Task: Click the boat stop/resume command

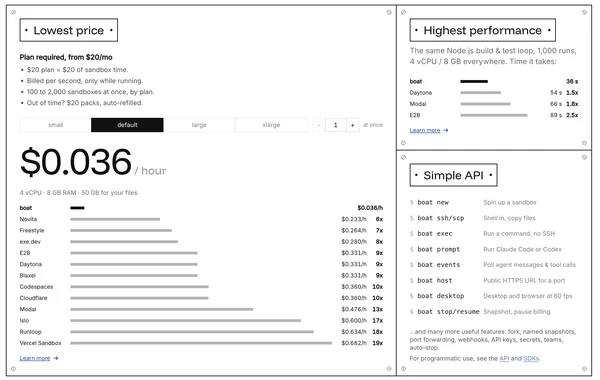Action: pyautogui.click(x=448, y=312)
